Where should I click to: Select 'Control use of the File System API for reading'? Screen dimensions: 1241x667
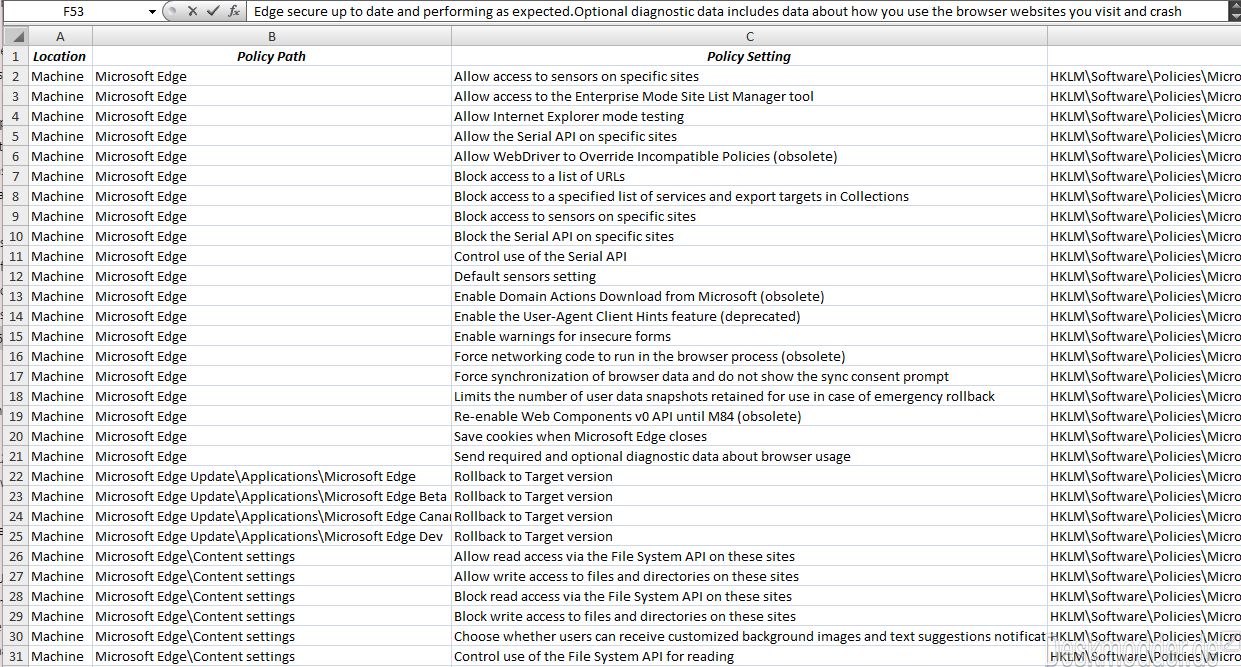(749, 656)
